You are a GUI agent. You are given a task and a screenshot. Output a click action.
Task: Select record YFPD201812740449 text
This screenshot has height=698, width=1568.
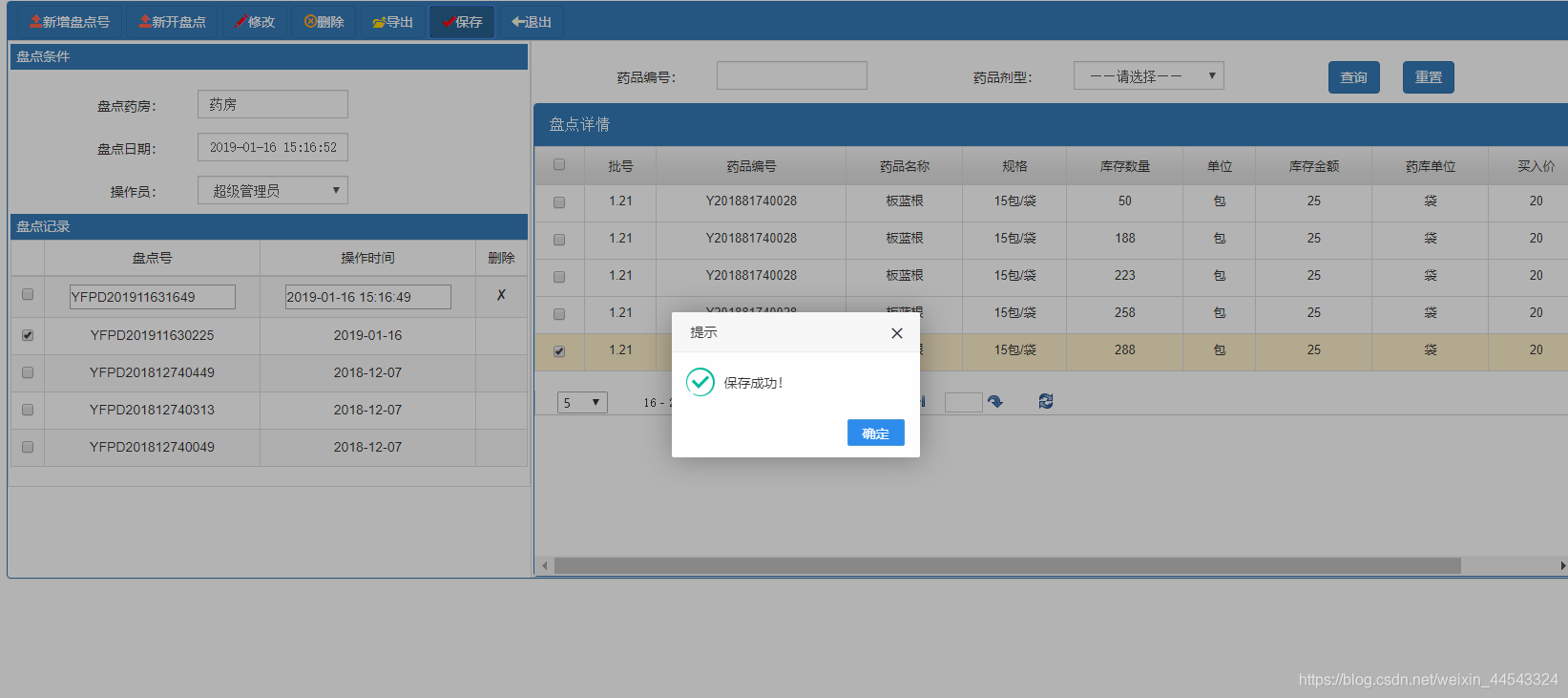(x=152, y=372)
